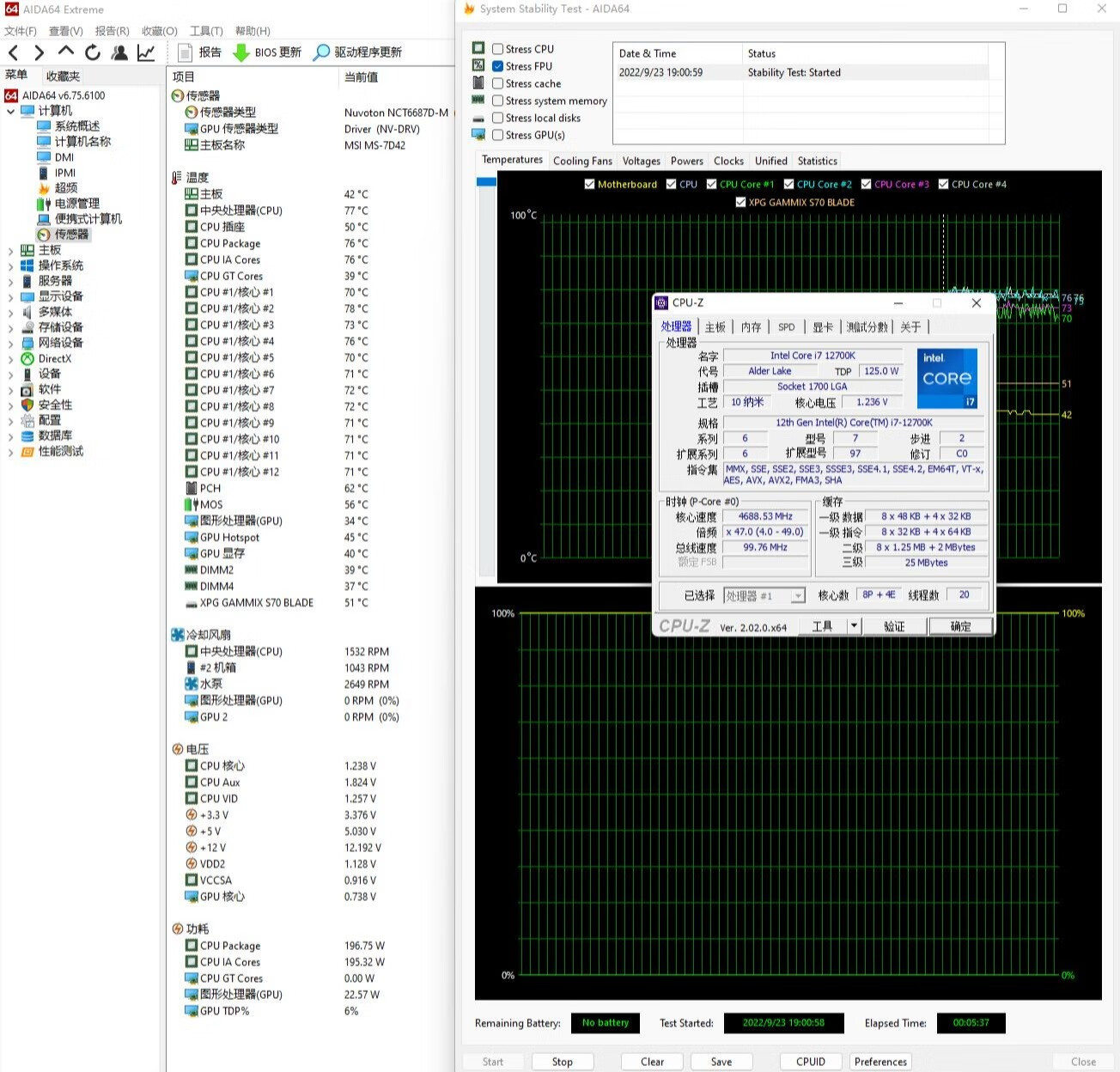
Task: Click the graph chart icon in toolbar
Action: (x=147, y=52)
